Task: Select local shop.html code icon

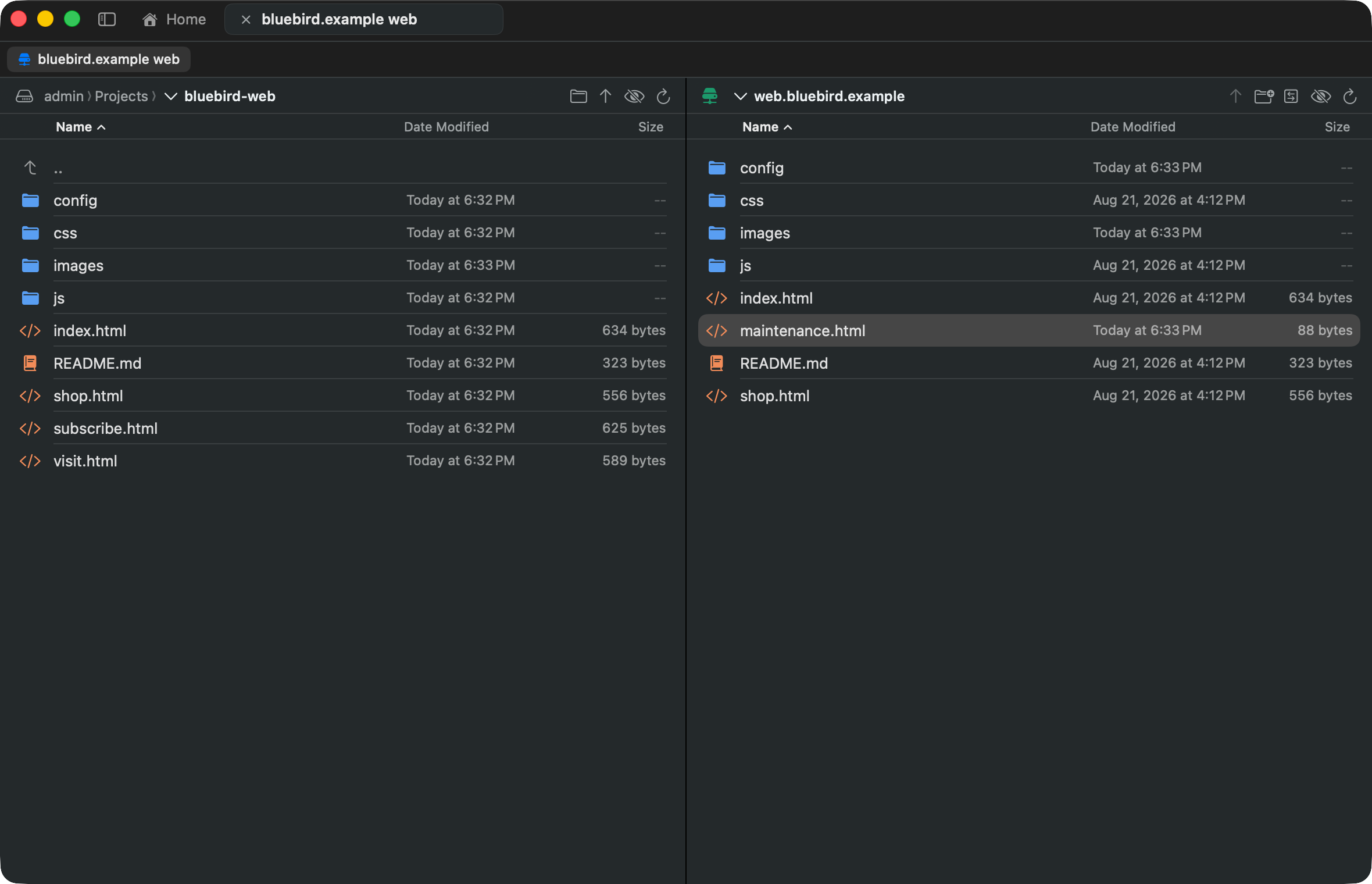Action: pos(30,395)
